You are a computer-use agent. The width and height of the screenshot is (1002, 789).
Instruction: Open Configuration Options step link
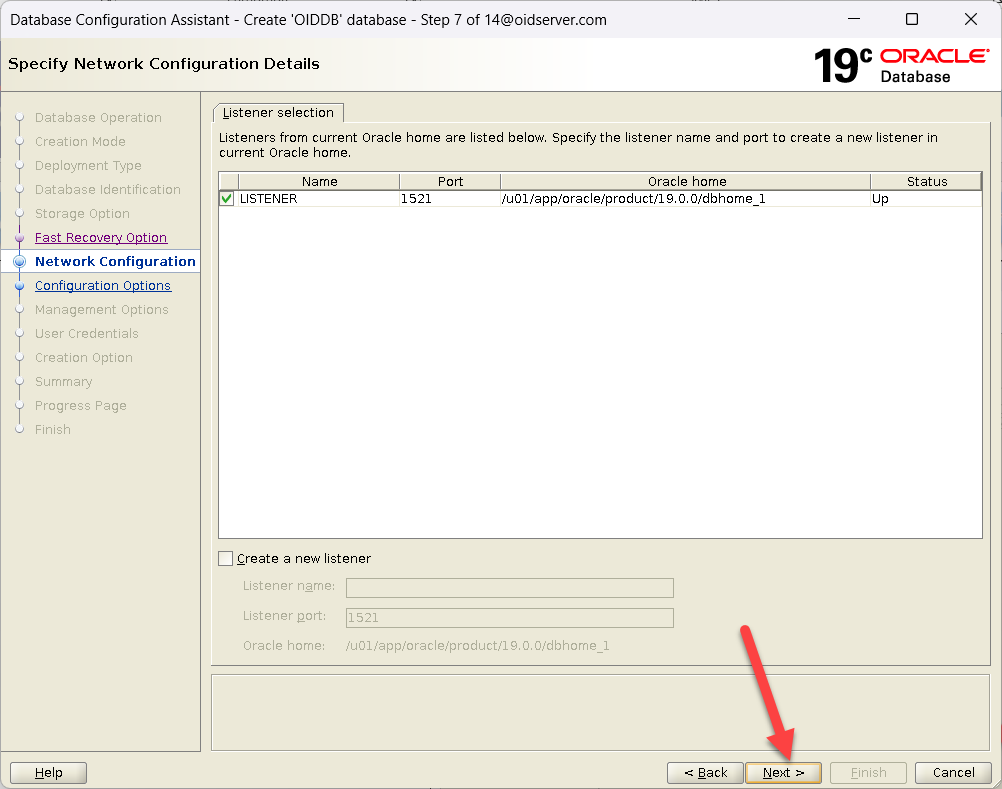102,285
